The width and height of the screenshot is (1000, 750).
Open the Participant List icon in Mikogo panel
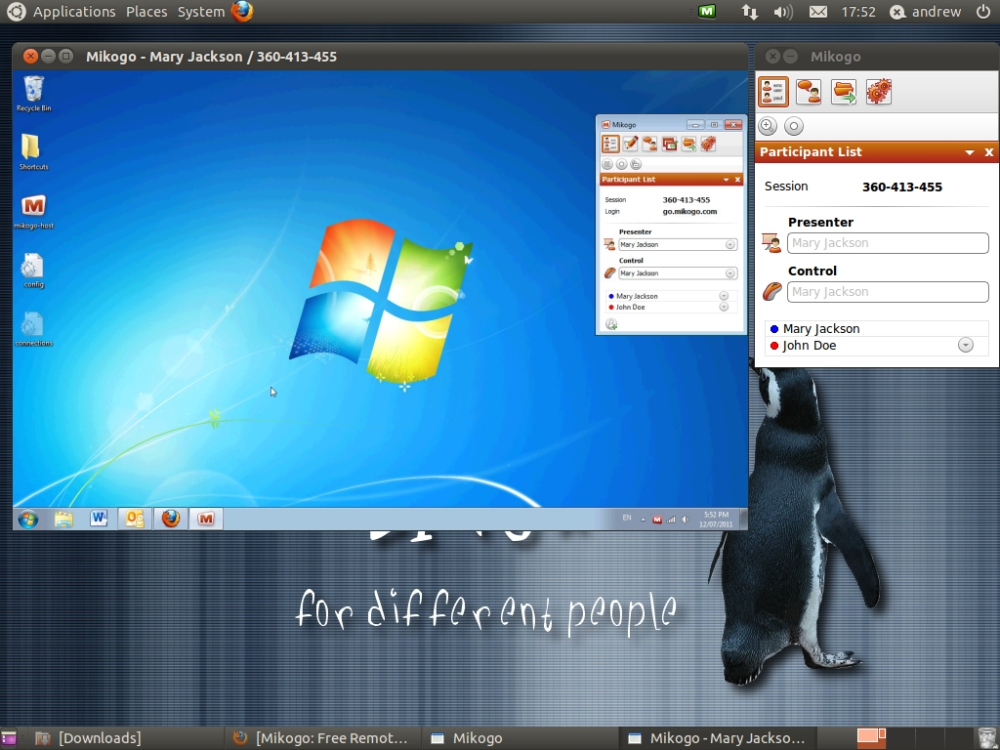[x=773, y=92]
